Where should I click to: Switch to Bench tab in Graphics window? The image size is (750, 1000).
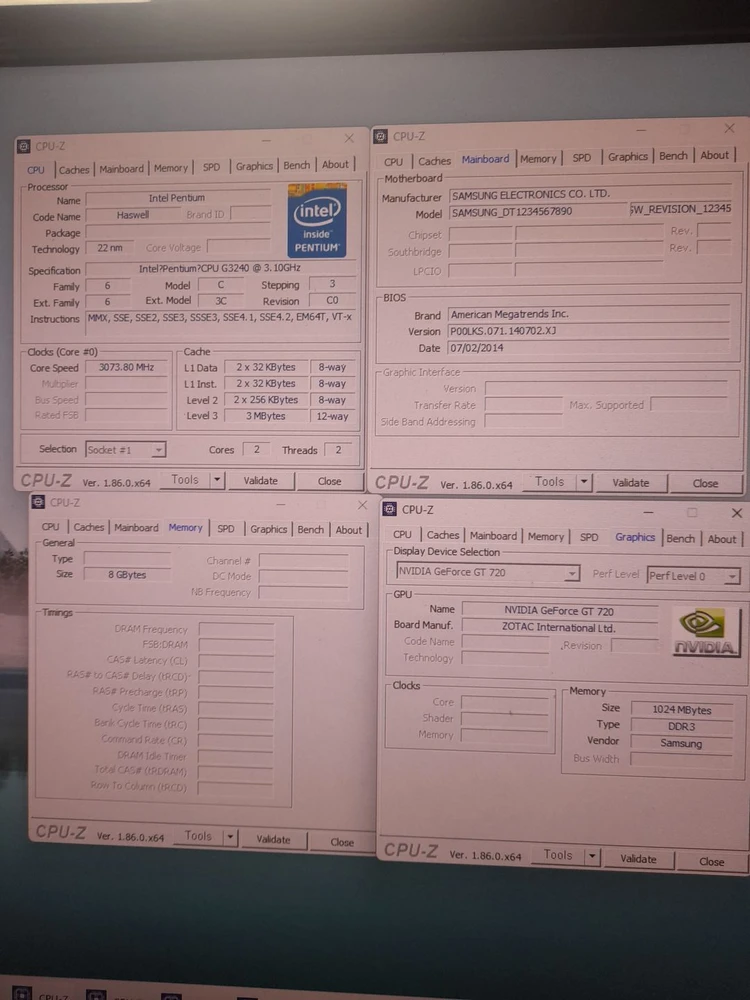pos(680,538)
